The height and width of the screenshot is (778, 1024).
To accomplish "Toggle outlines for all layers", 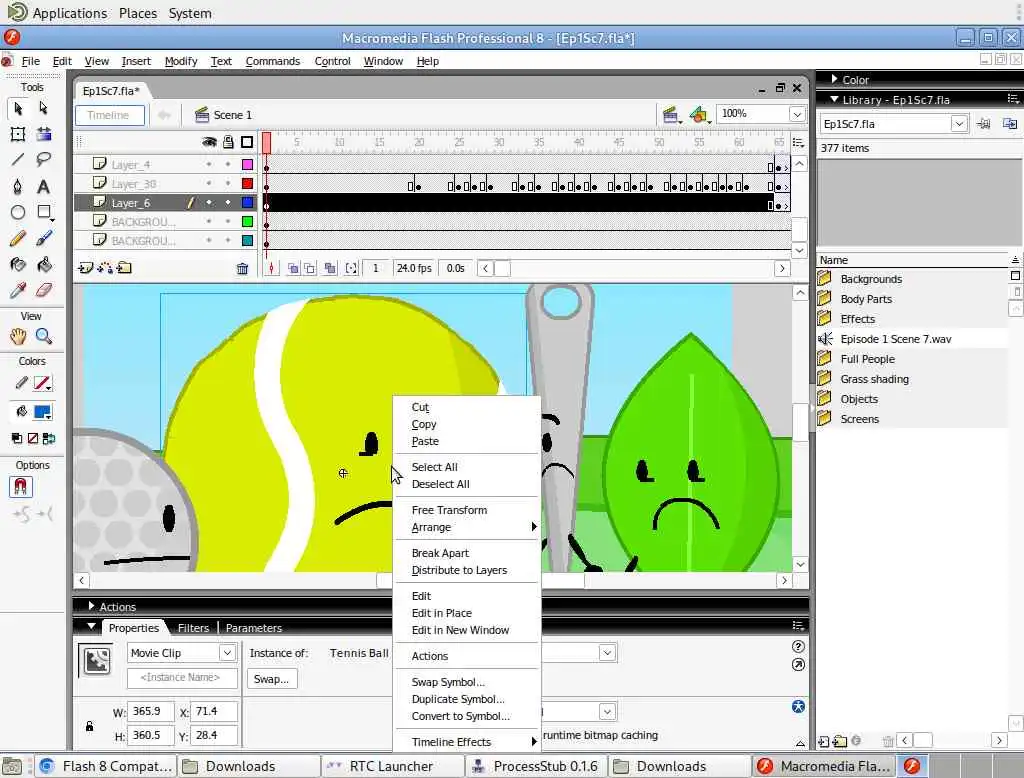I will 247,142.
